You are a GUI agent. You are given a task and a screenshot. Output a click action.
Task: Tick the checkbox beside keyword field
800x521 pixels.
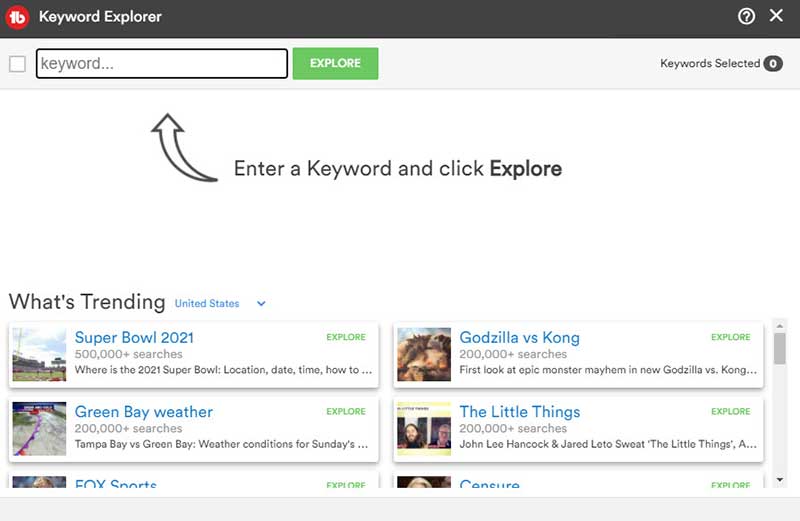17,64
